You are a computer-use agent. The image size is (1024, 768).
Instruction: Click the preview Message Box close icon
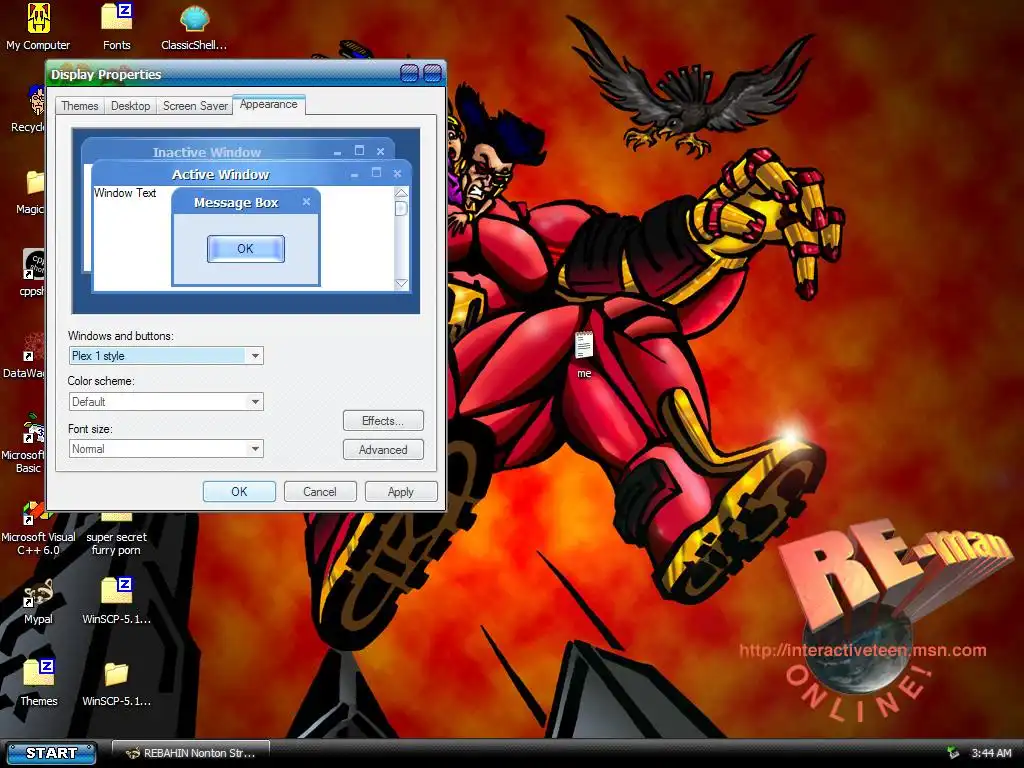(x=306, y=202)
